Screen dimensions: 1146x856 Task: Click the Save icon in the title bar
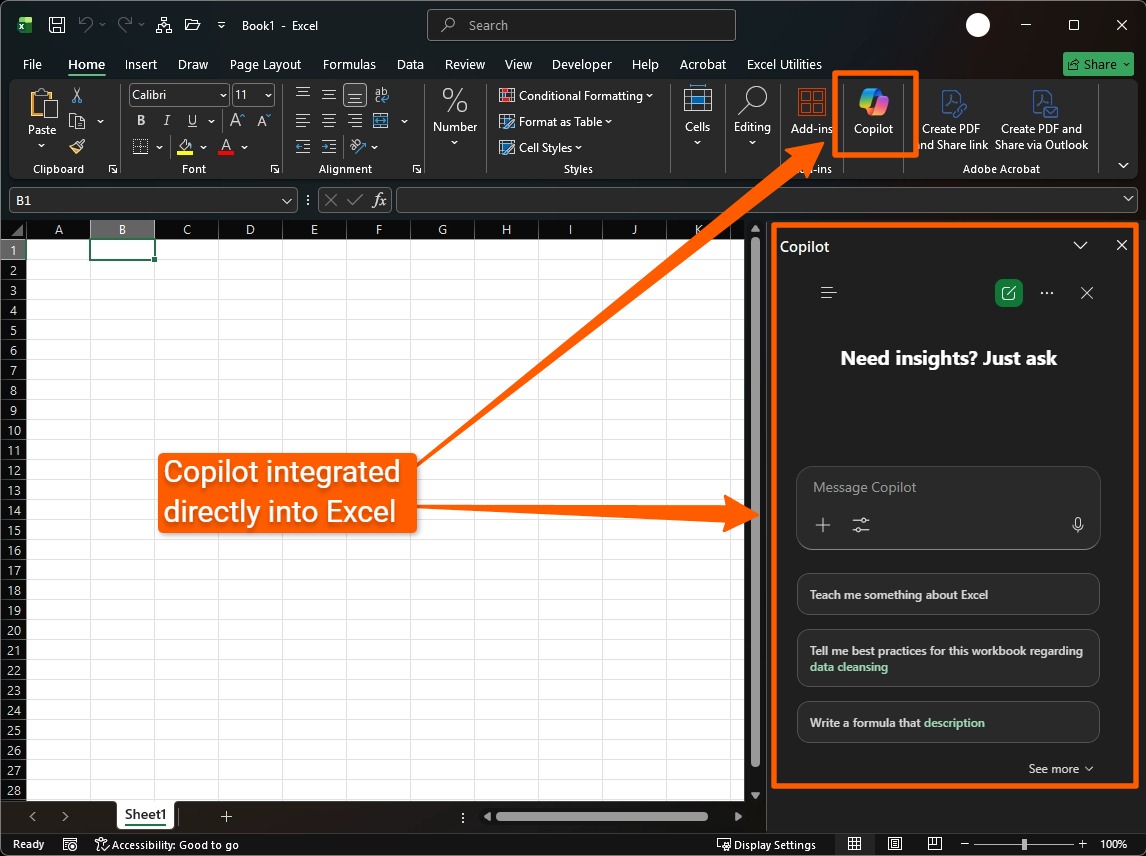(56, 25)
